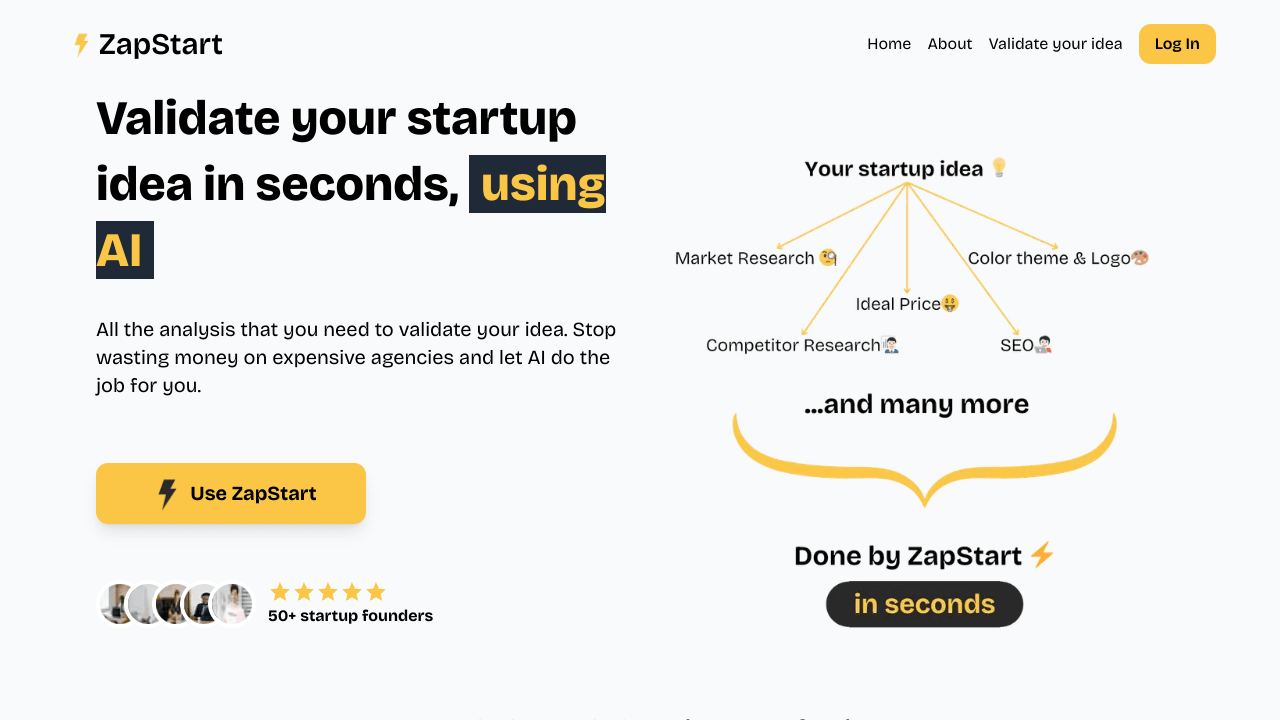The height and width of the screenshot is (720, 1280).
Task: Click the first founder avatar photo
Action: click(113, 603)
